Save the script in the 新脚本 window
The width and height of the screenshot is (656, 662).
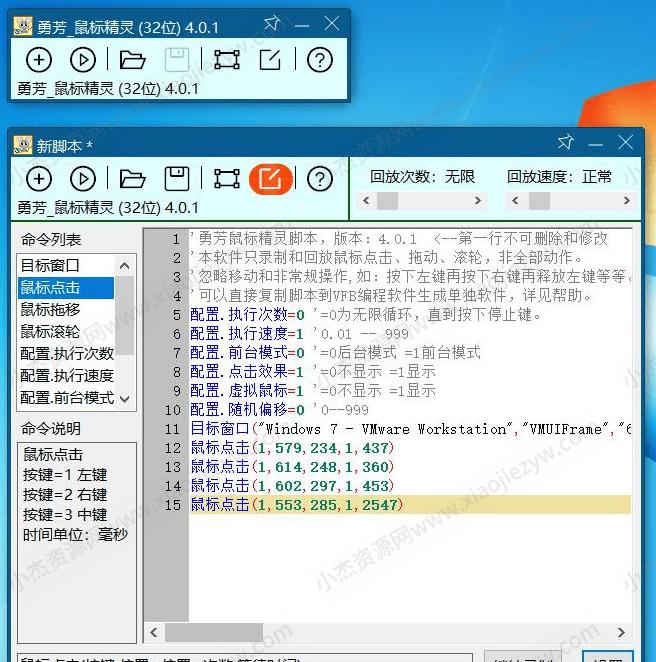(176, 179)
